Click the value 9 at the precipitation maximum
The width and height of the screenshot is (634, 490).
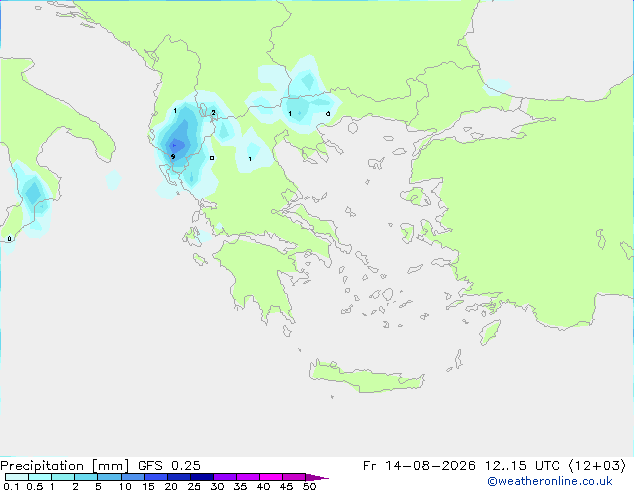coord(173,156)
